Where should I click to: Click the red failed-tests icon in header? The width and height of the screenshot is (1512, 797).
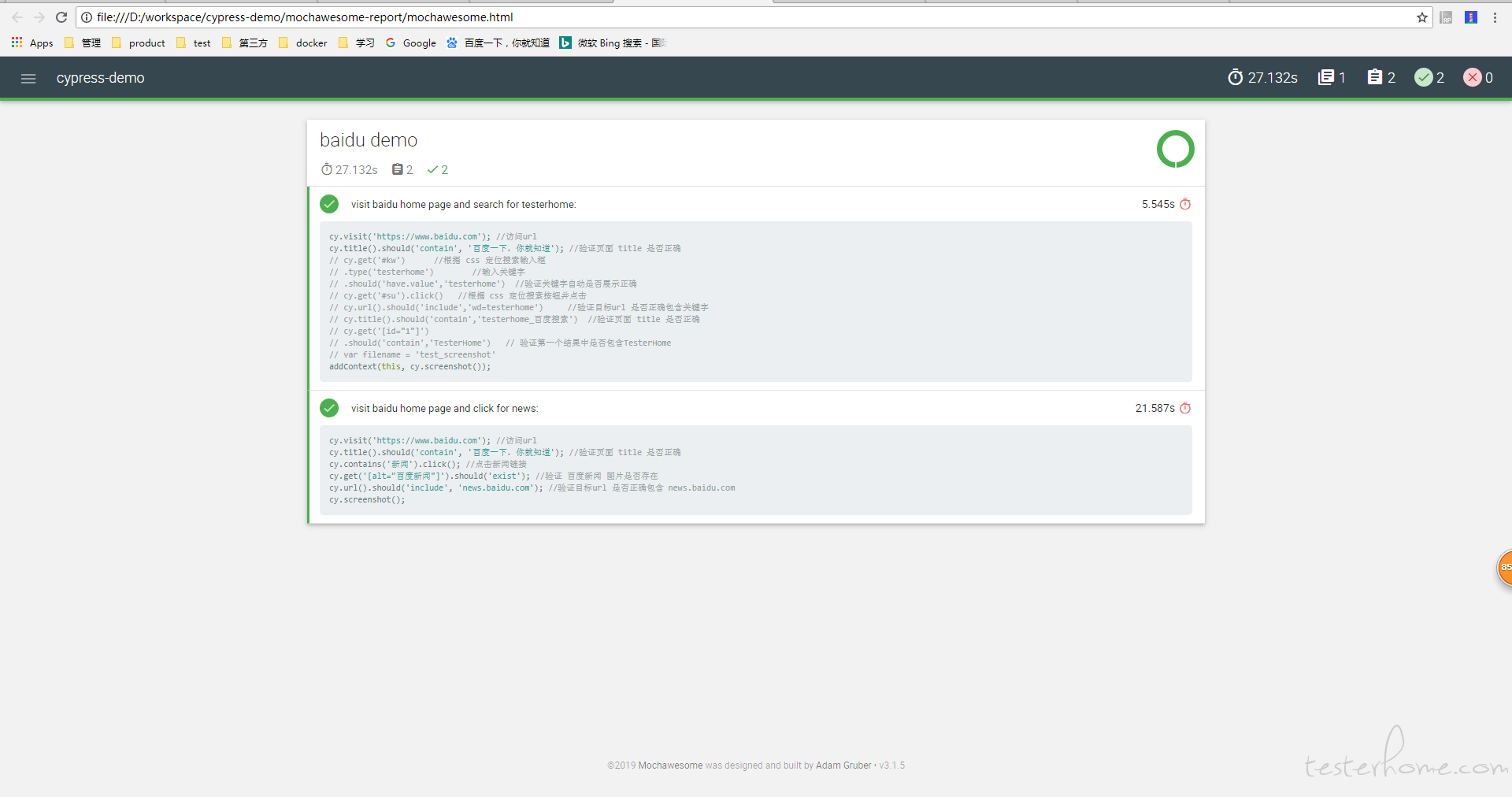1473,77
